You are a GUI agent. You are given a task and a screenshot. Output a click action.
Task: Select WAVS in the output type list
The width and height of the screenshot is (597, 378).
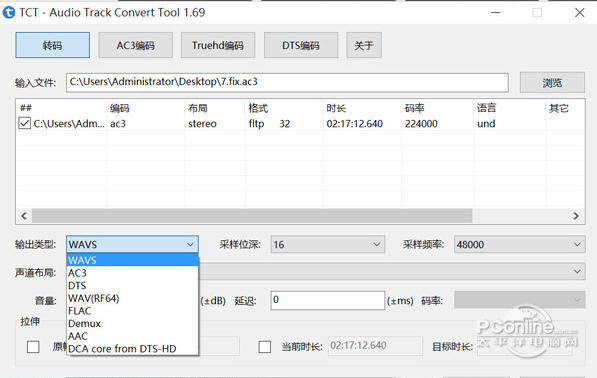[x=132, y=260]
